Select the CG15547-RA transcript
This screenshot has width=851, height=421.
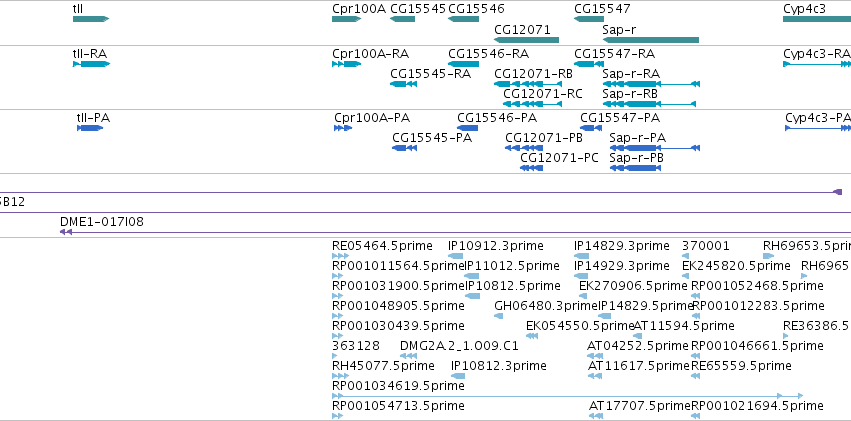pyautogui.click(x=589, y=64)
